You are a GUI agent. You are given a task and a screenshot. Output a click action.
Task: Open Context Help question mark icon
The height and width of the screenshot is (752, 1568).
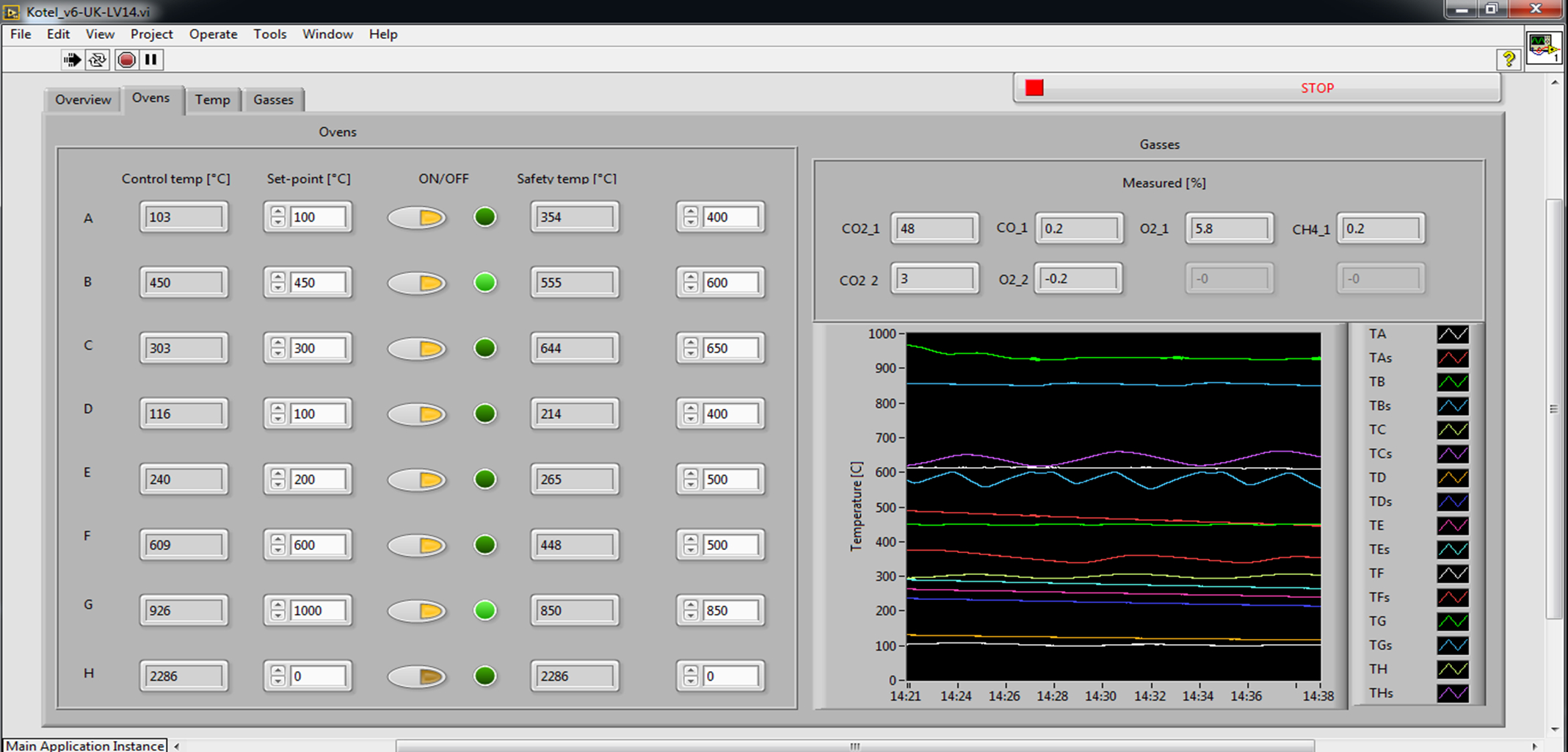point(1509,59)
